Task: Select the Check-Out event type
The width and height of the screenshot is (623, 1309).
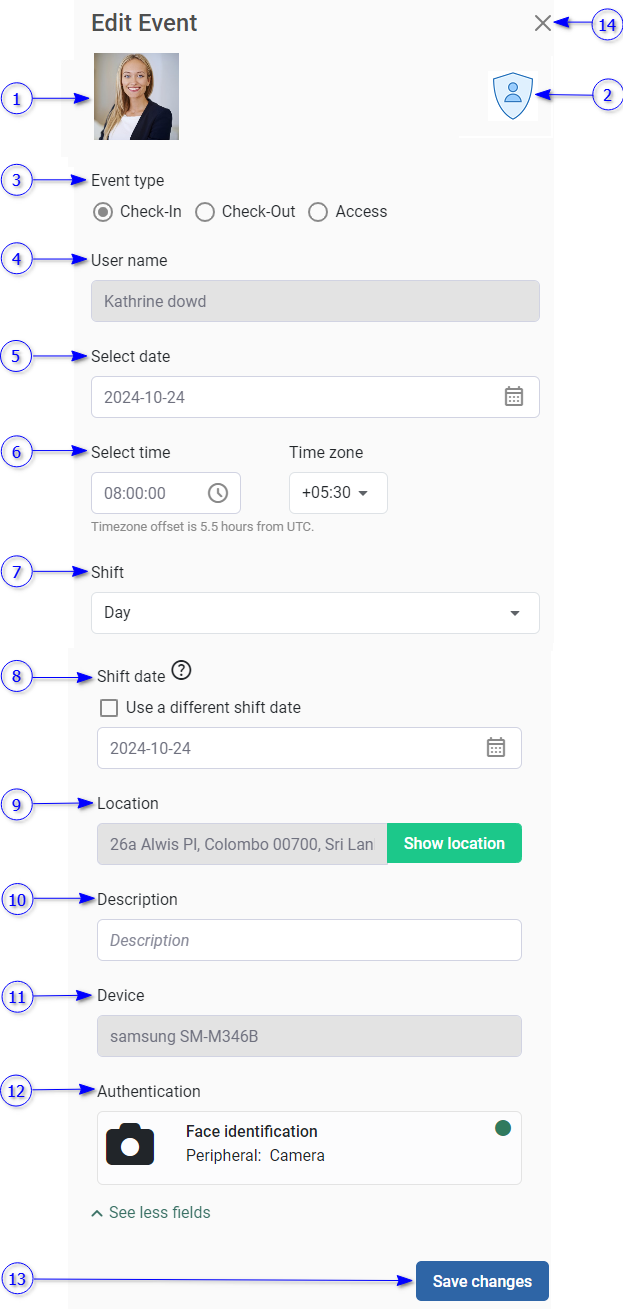Action: click(205, 212)
